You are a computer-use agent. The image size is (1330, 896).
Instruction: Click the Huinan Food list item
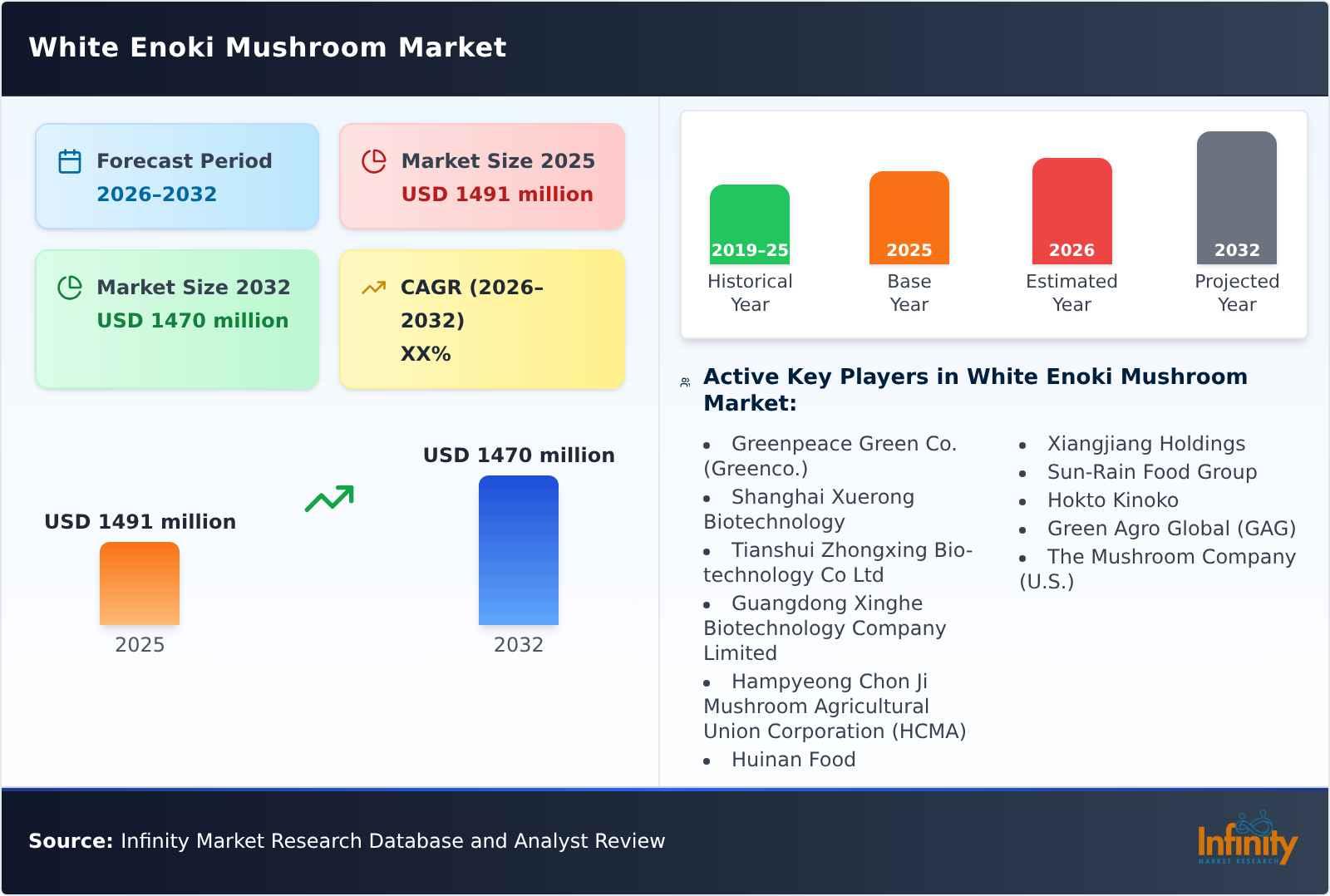(793, 760)
